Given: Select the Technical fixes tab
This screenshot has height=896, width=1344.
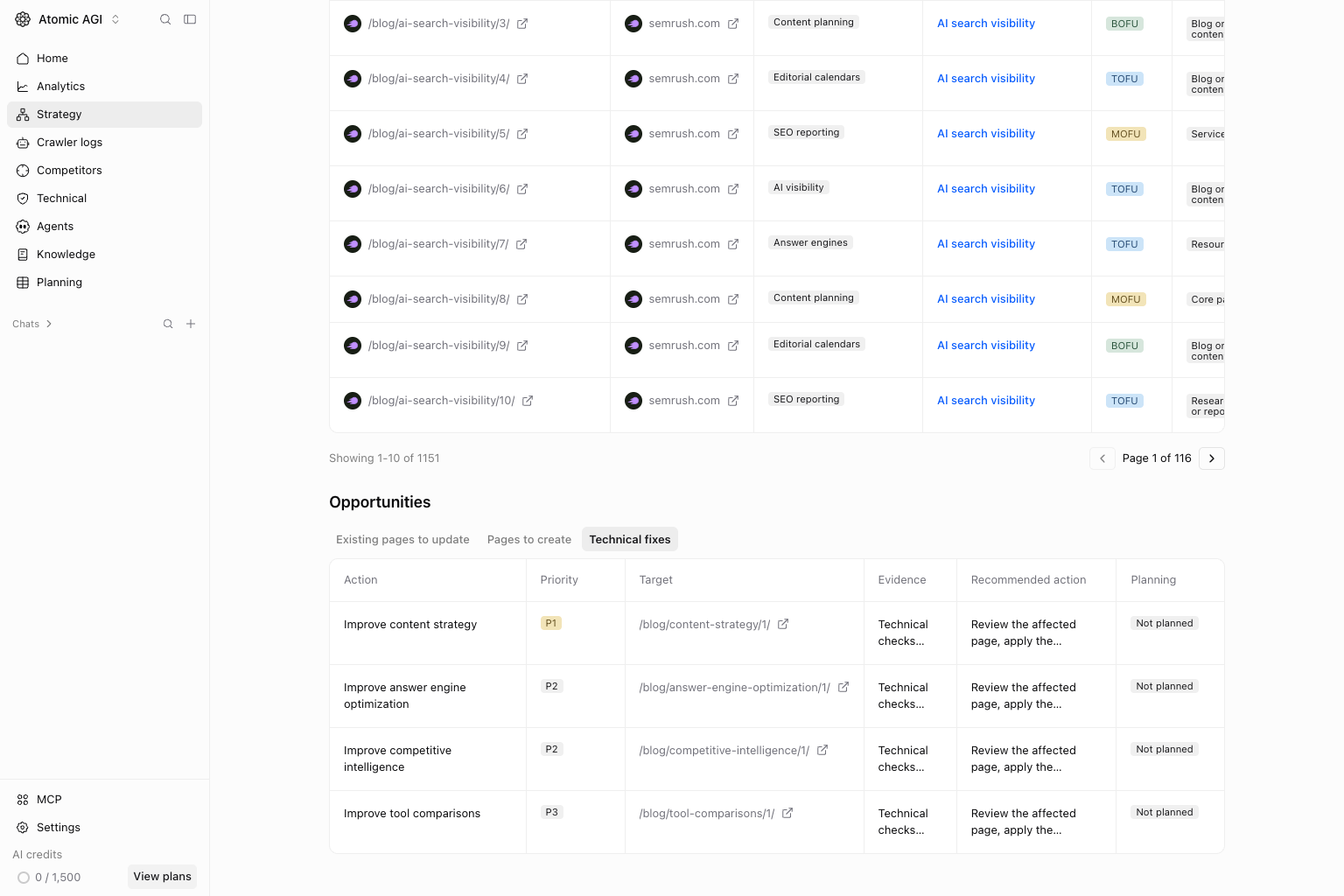Looking at the screenshot, I should 630,539.
